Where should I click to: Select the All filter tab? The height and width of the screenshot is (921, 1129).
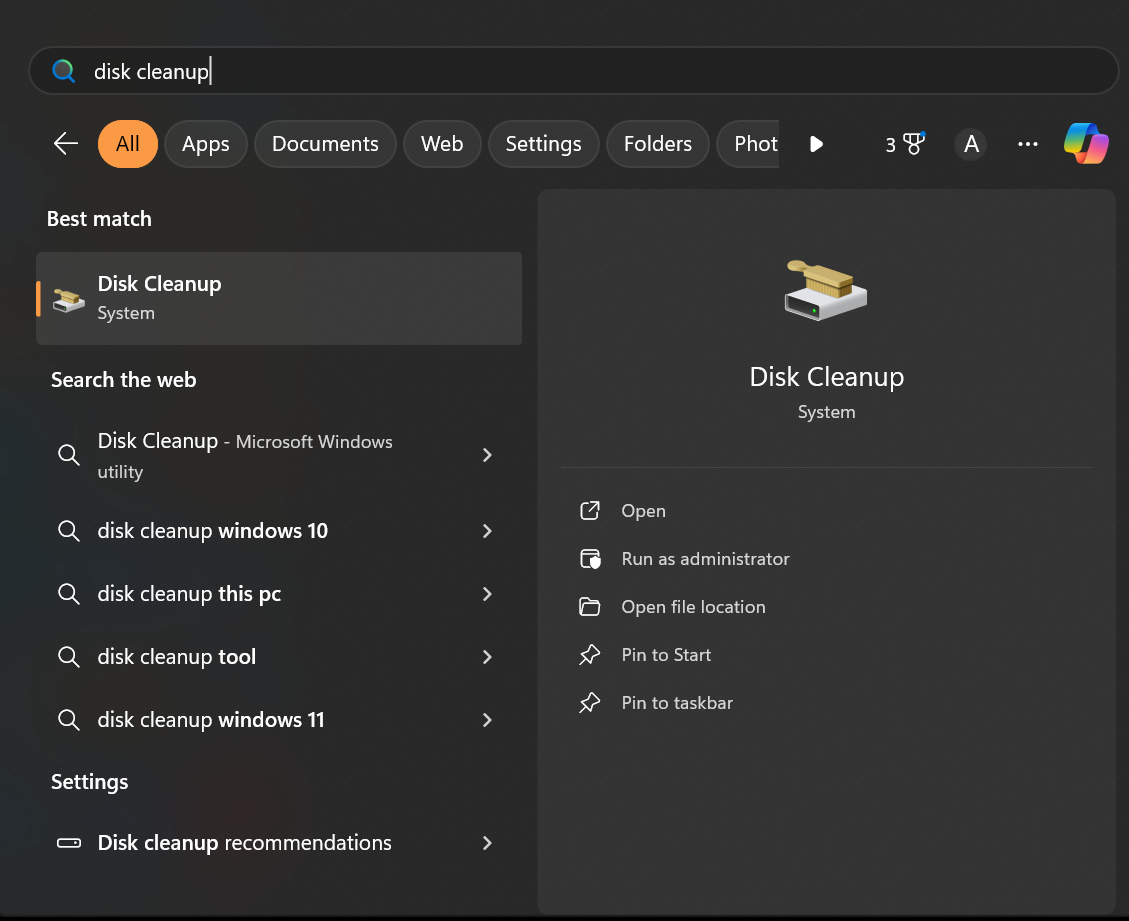[127, 144]
